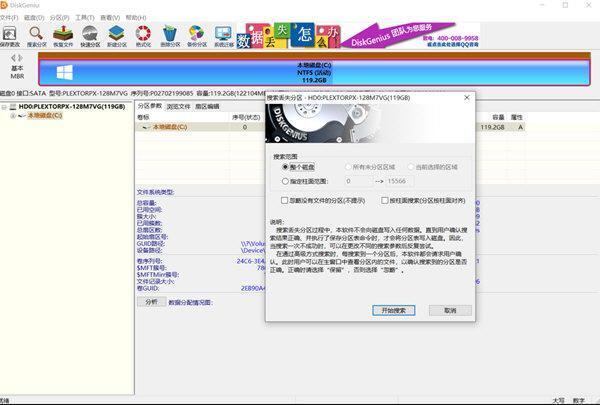Enable the 忽略没有文件的分区 checkbox

pos(286,200)
